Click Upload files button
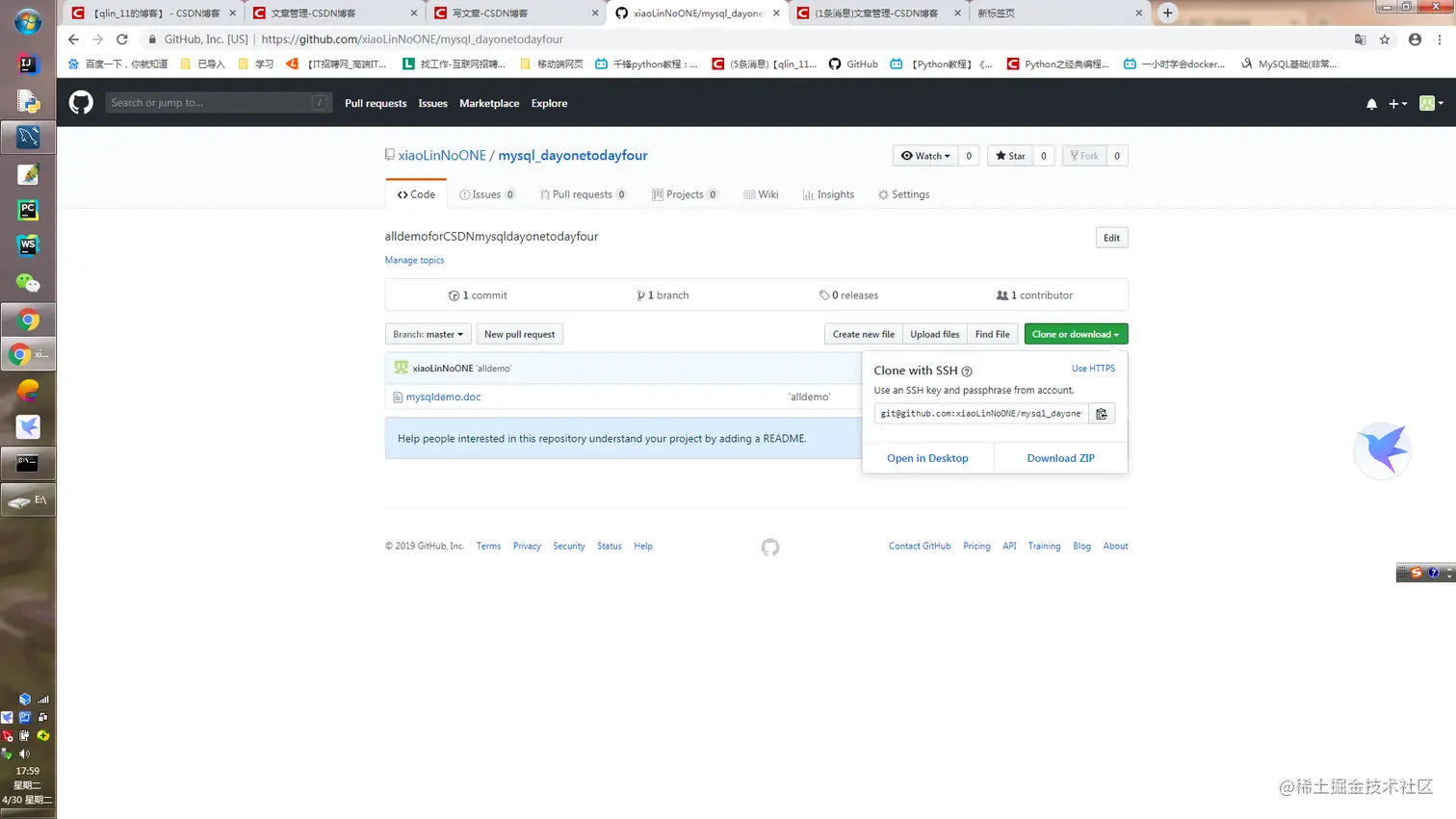 point(934,334)
